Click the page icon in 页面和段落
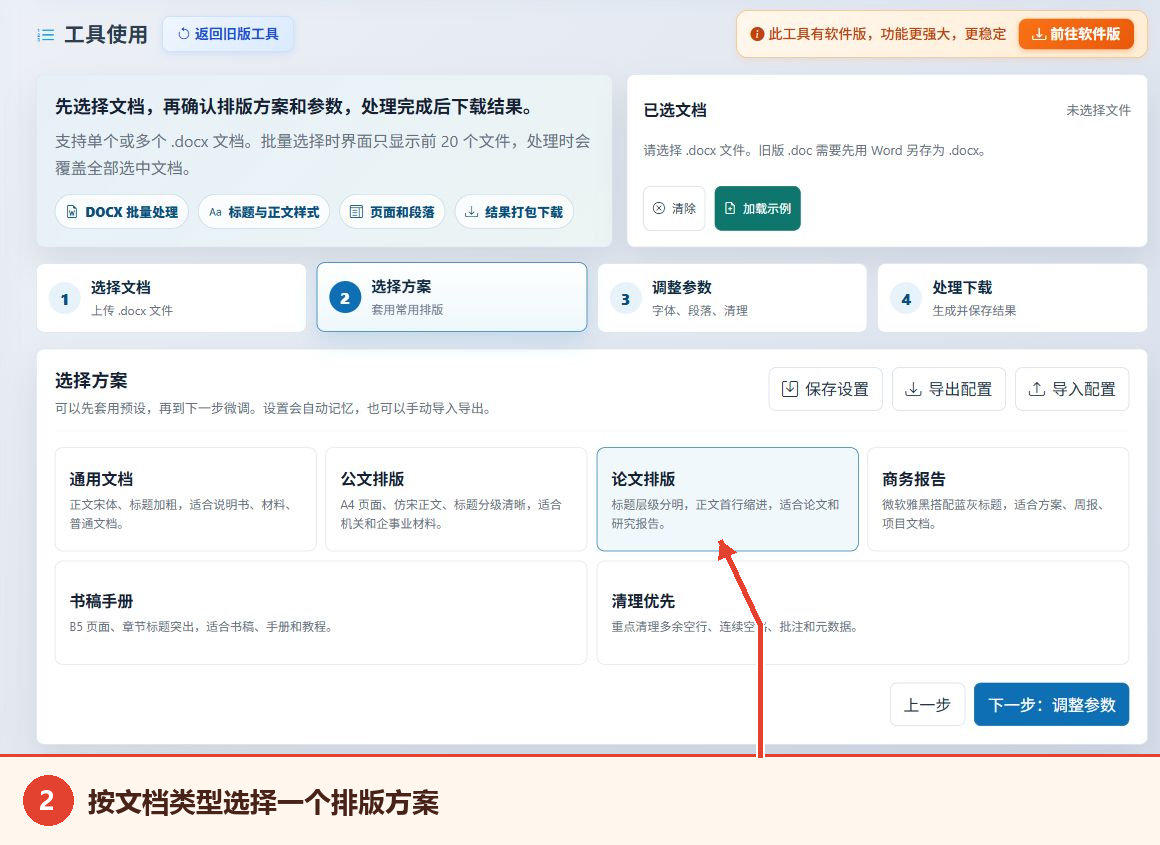Image resolution: width=1160 pixels, height=845 pixels. (356, 212)
